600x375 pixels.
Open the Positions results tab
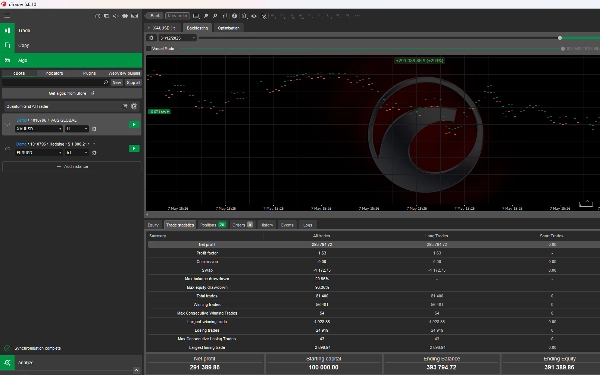pos(213,225)
